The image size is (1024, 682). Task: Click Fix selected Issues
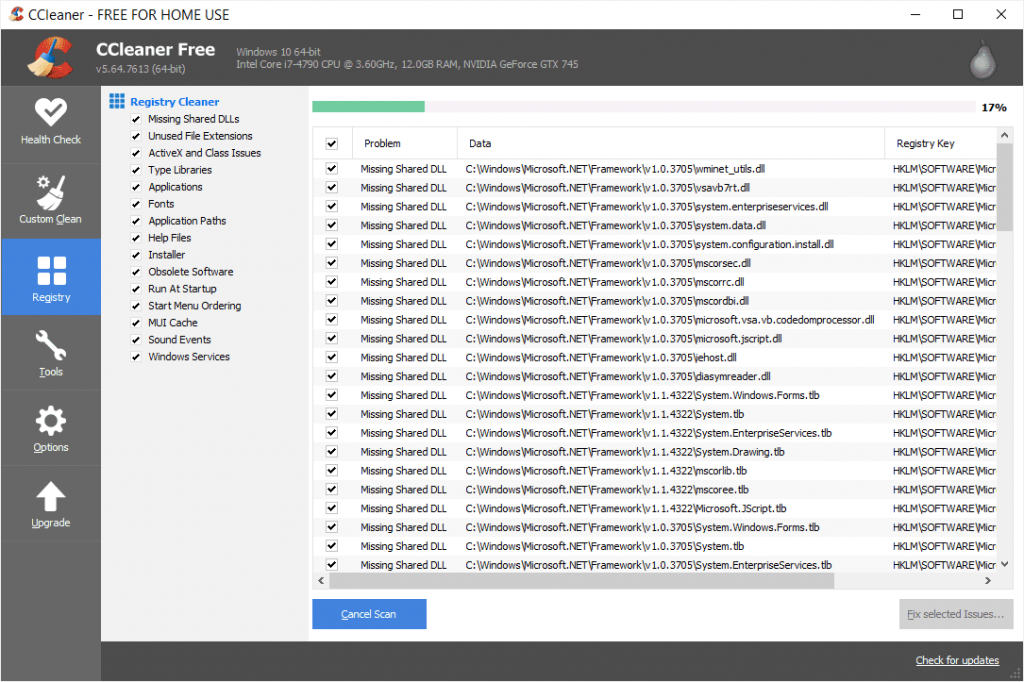click(956, 614)
